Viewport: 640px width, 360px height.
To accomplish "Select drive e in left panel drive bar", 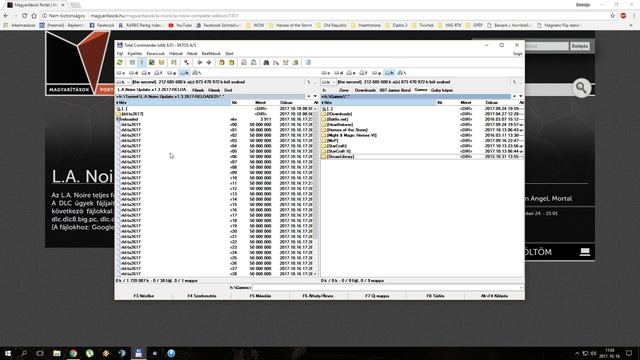I will click(146, 73).
